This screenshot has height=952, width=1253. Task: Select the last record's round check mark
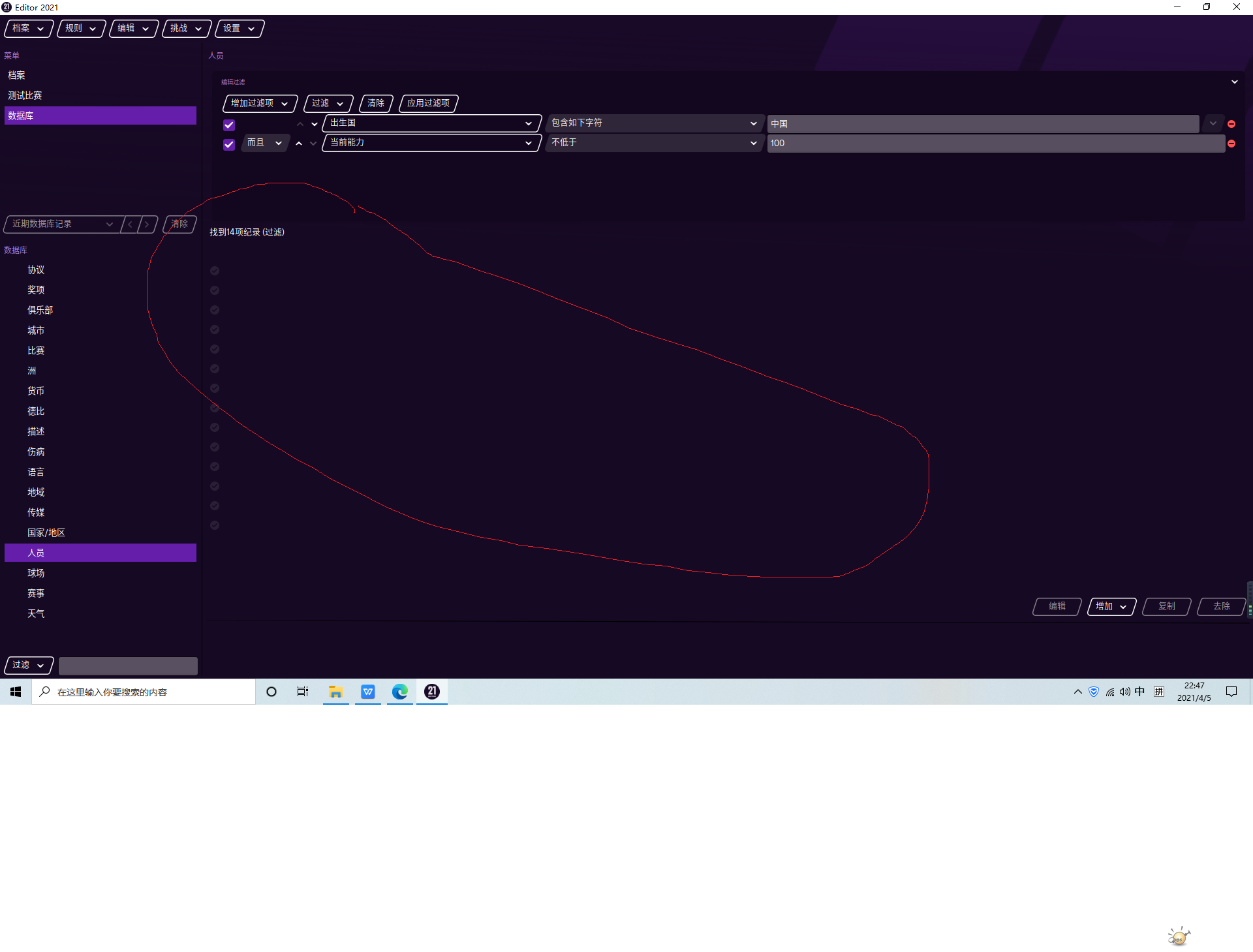tap(215, 525)
